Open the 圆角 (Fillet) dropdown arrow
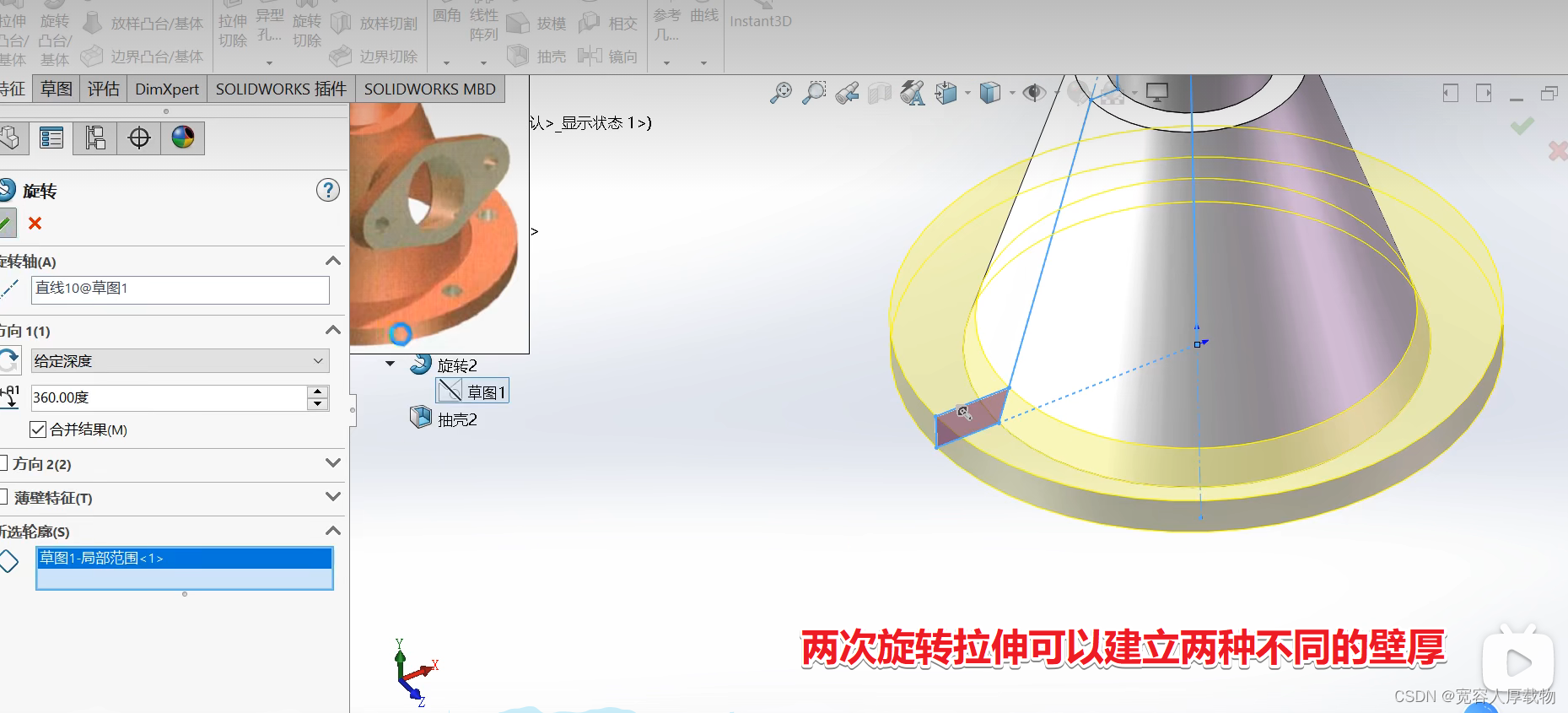This screenshot has height=713, width=1568. click(x=447, y=63)
